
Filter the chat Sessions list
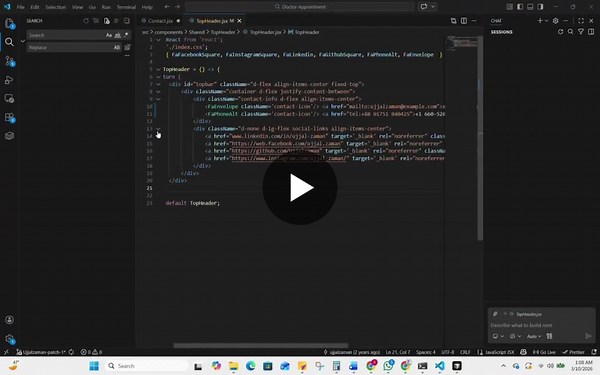pyautogui.click(x=581, y=32)
